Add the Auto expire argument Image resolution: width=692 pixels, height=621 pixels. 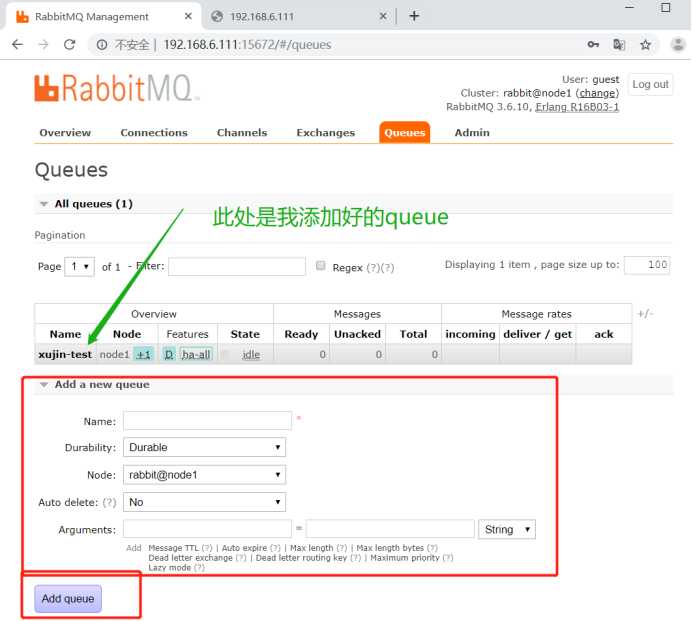(244, 548)
